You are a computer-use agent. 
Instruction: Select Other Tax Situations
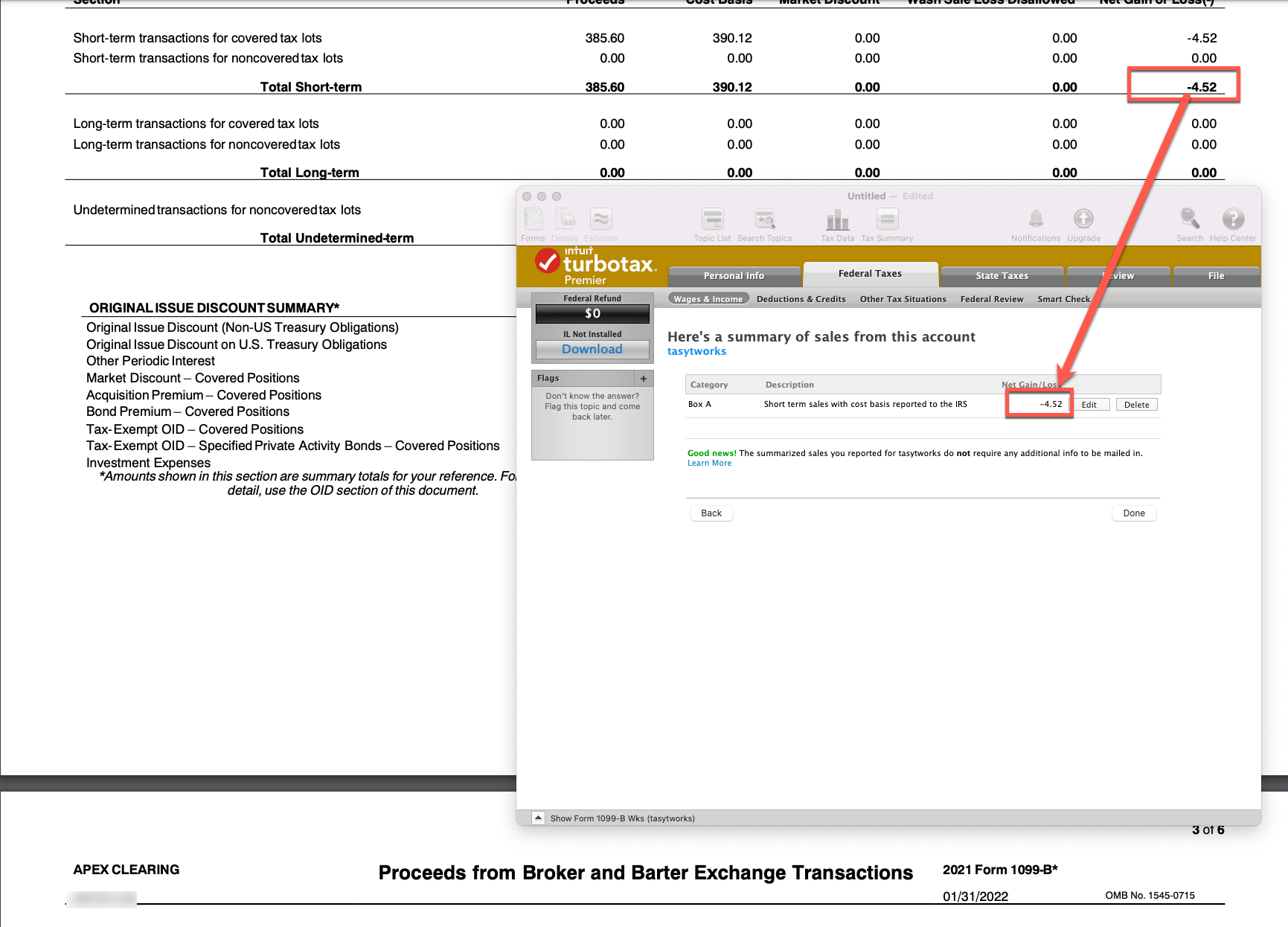click(x=903, y=298)
